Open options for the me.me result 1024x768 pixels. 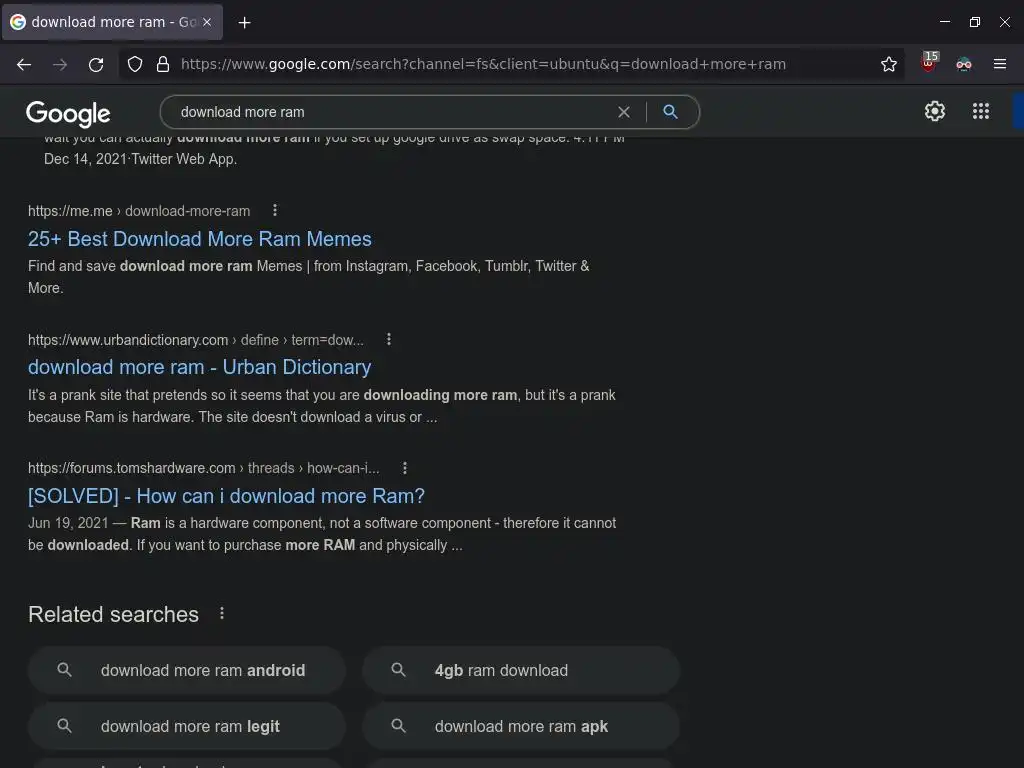275,210
